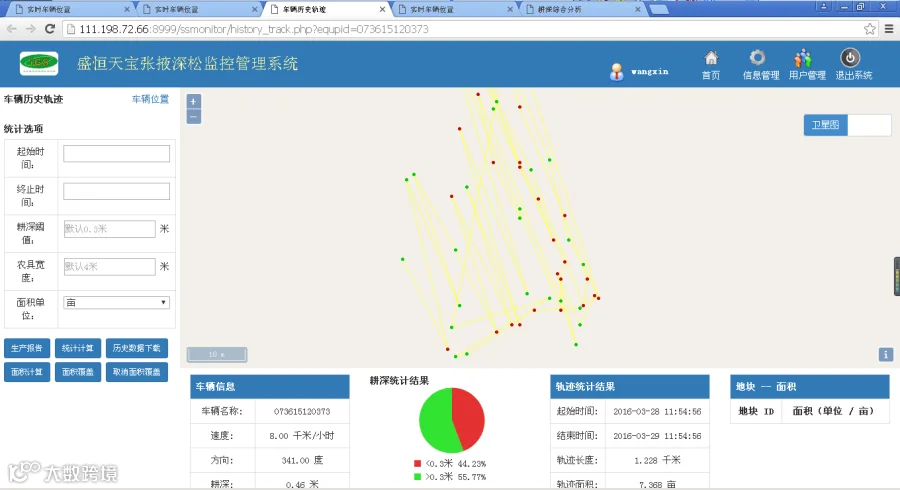
Task: Click the 面积覆盖 button
Action: coord(78,372)
